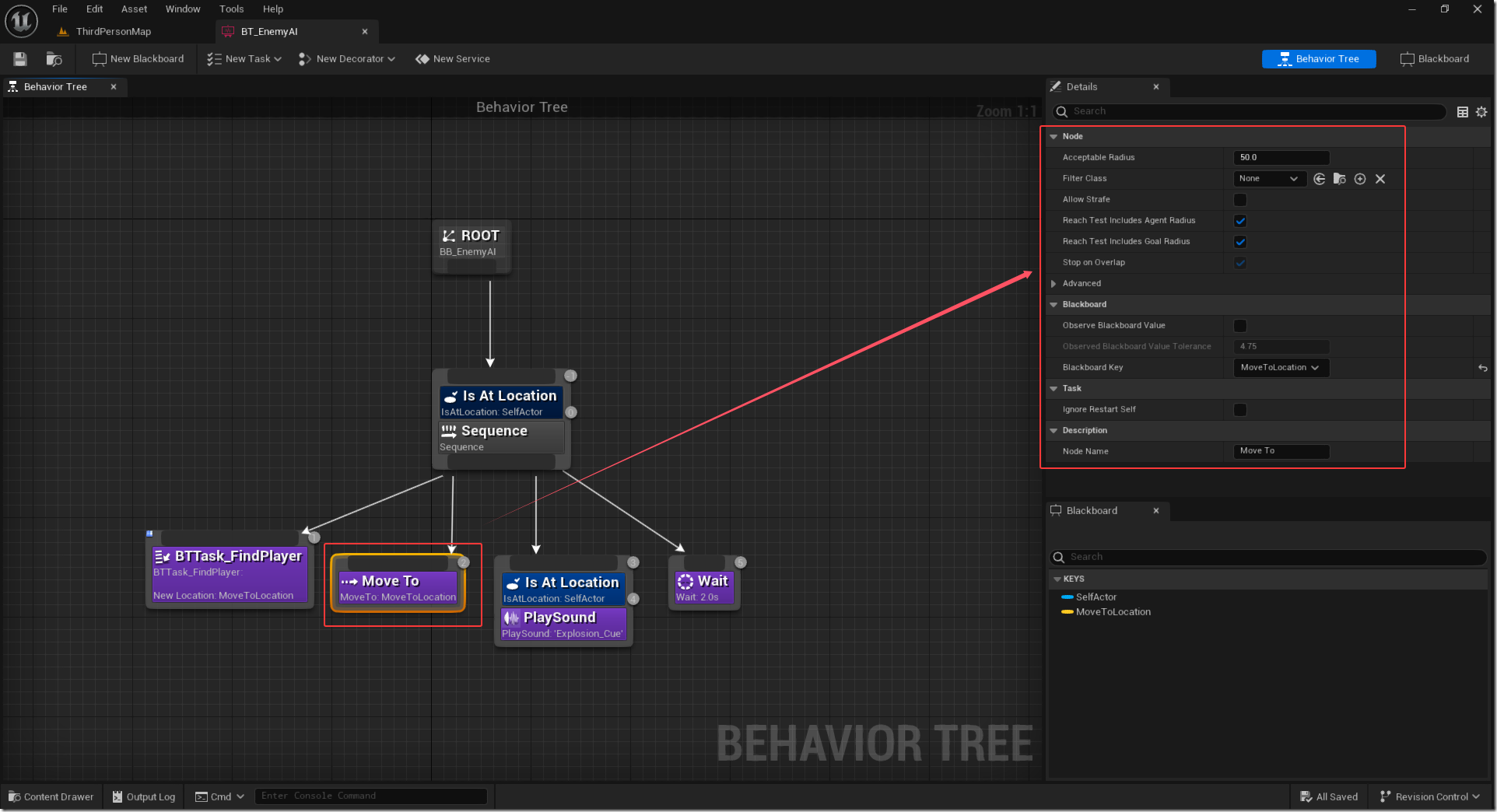Screen dimensions: 1497x812
Task: Select the Sequence composite node
Action: tap(501, 437)
